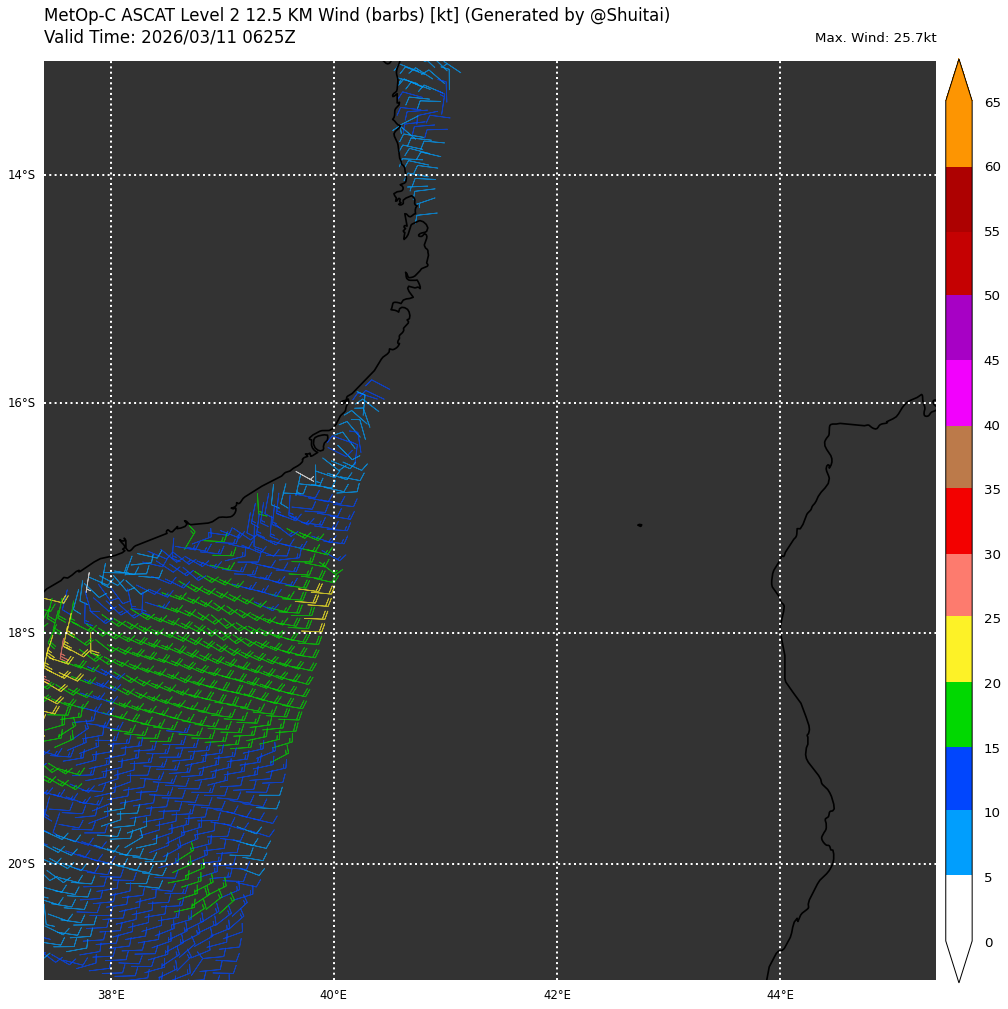Click the orange 60-65 kt colorbar segment
This screenshot has width=1008, height=1009.
coord(958,134)
